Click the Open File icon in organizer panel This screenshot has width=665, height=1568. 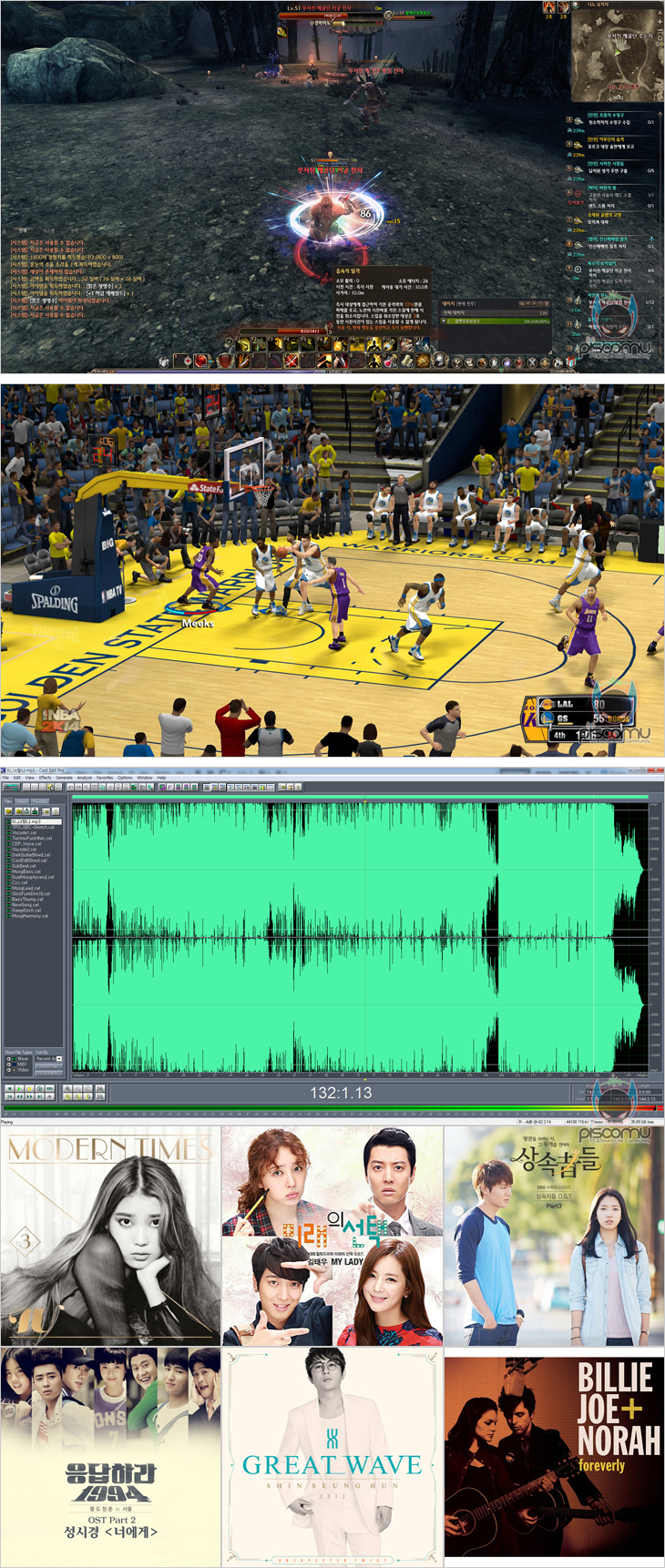[x=8, y=811]
